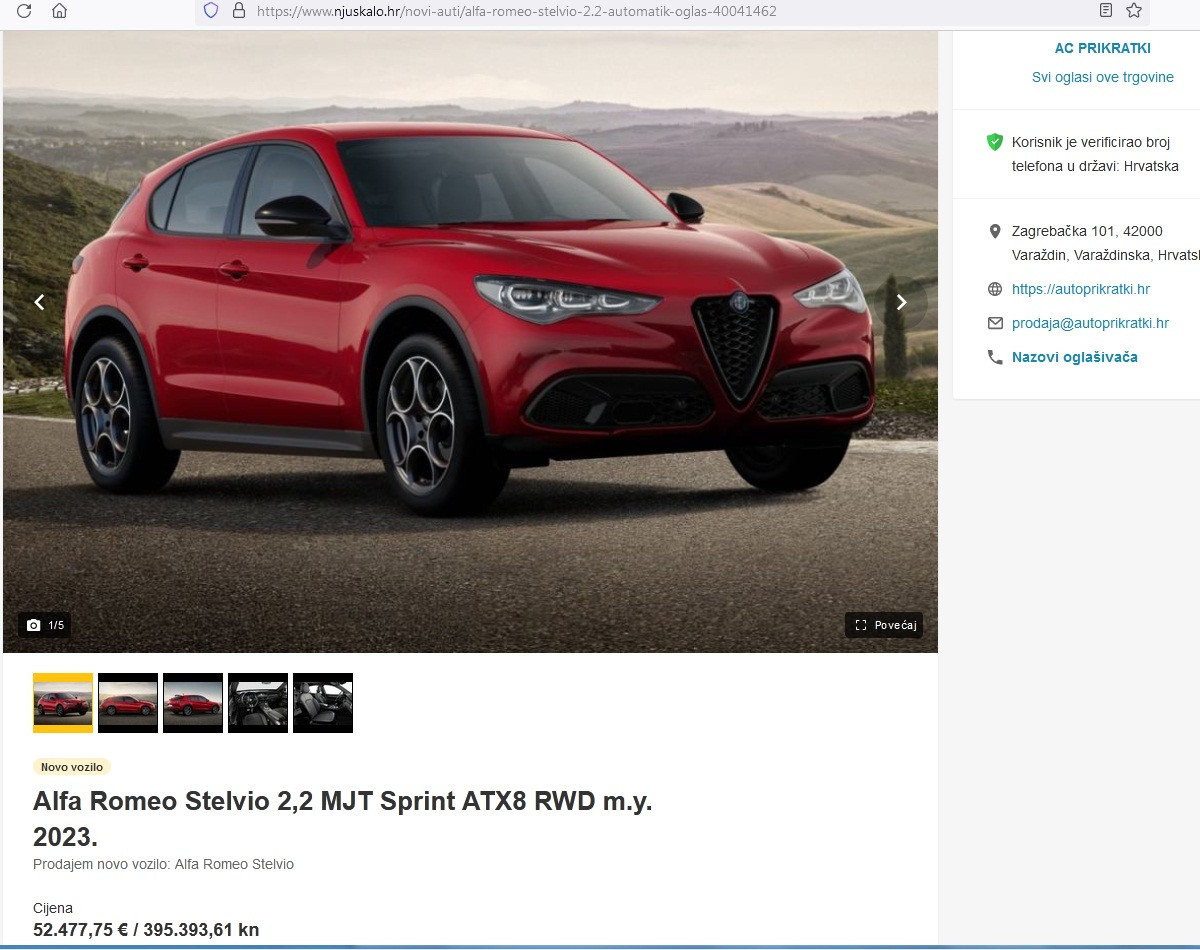Bookmark this page with the star icon
The image size is (1200, 950).
(x=1133, y=11)
